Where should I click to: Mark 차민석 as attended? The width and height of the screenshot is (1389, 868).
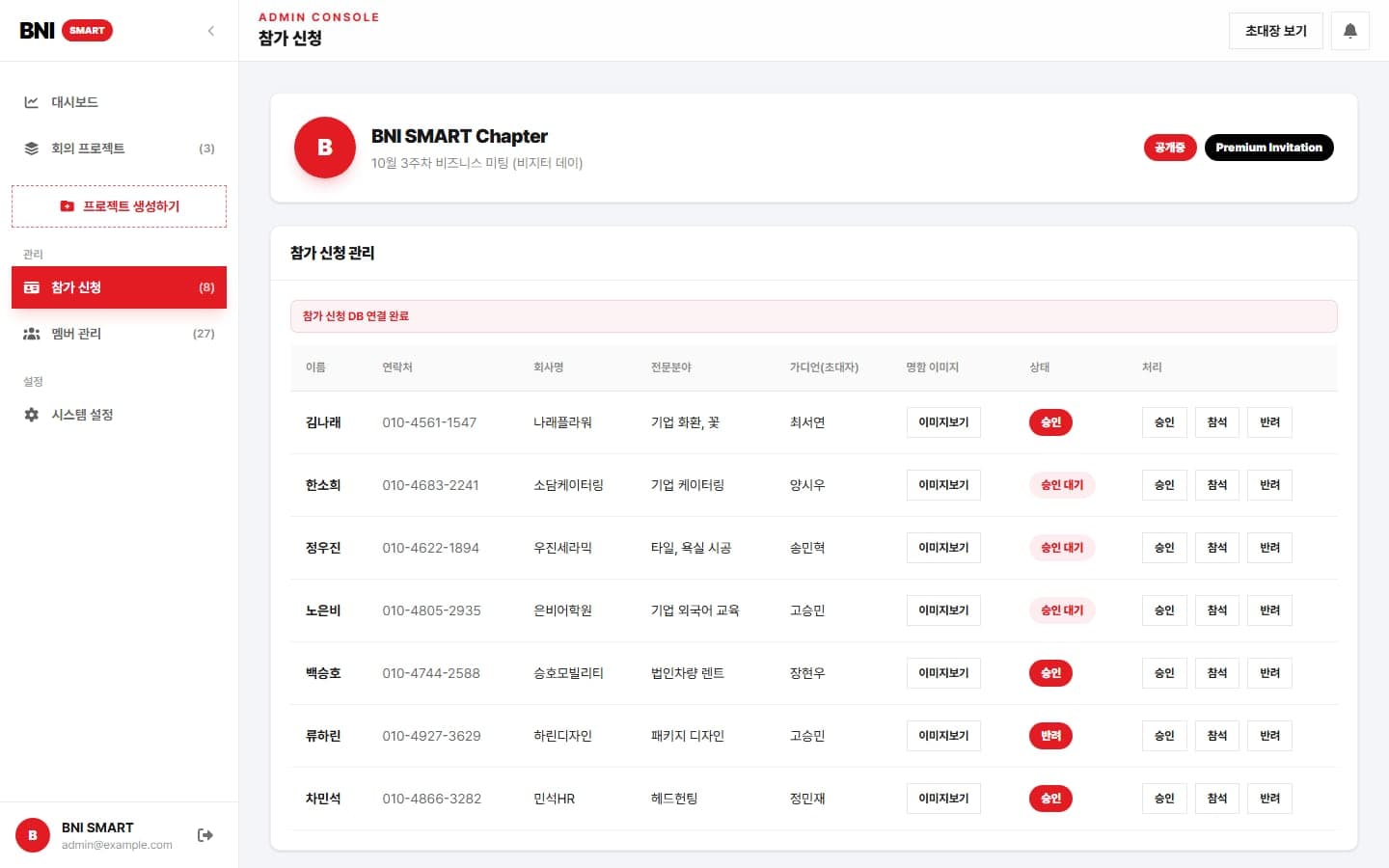click(1217, 799)
